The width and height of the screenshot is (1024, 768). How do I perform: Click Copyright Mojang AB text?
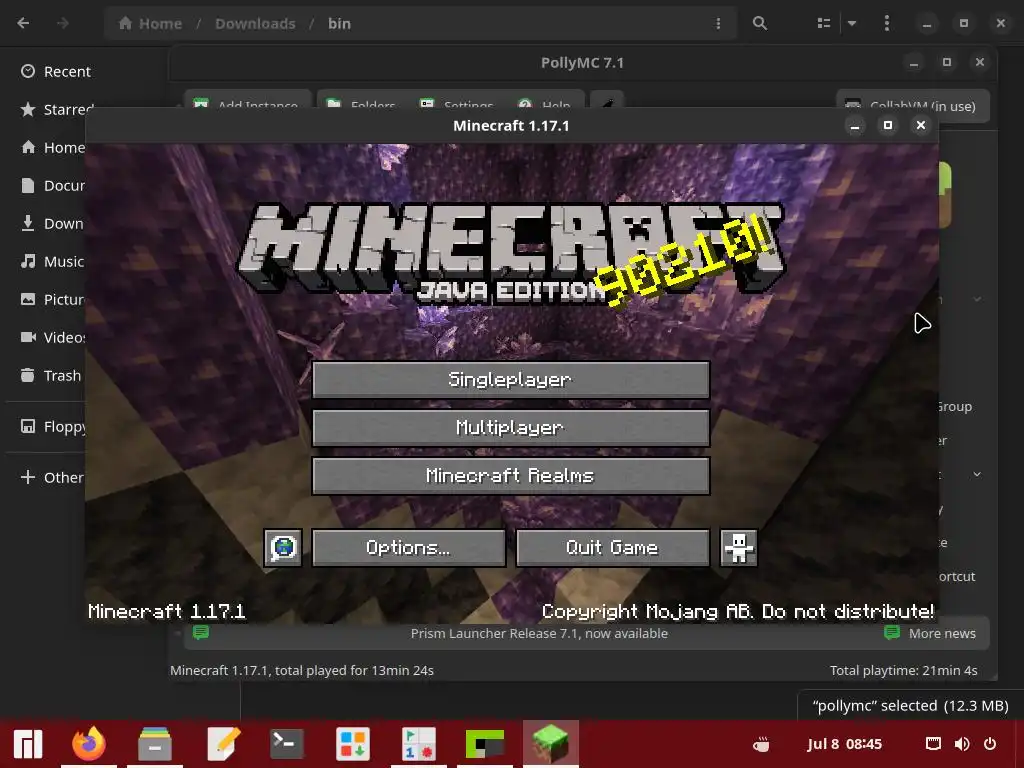pos(738,611)
